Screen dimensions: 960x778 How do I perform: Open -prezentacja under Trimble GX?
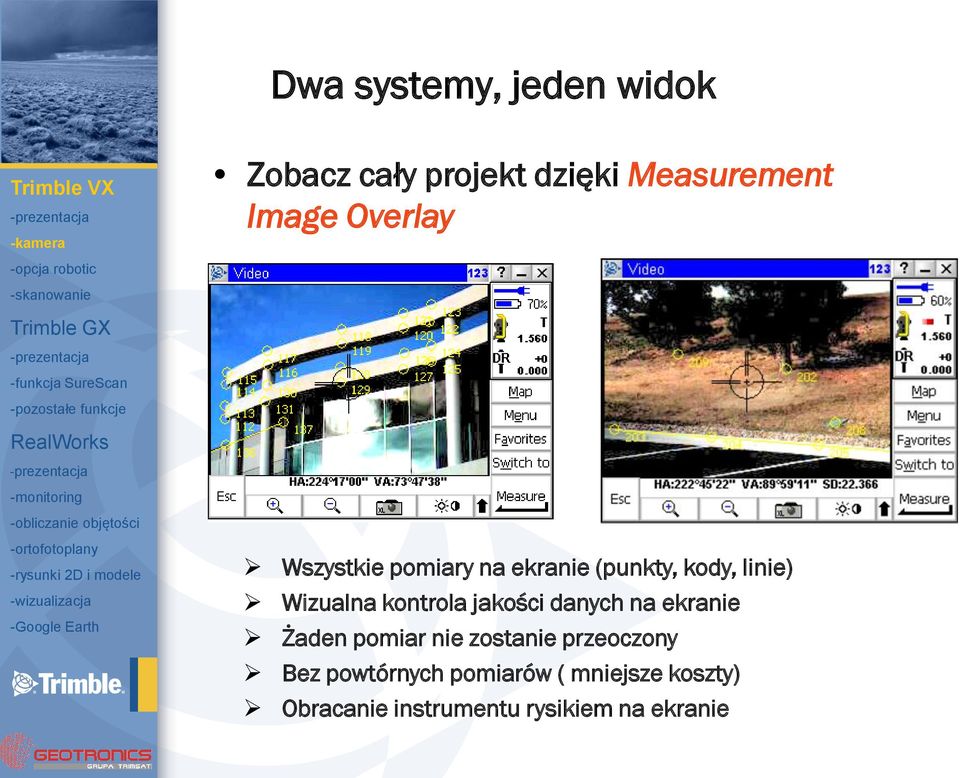(50, 357)
